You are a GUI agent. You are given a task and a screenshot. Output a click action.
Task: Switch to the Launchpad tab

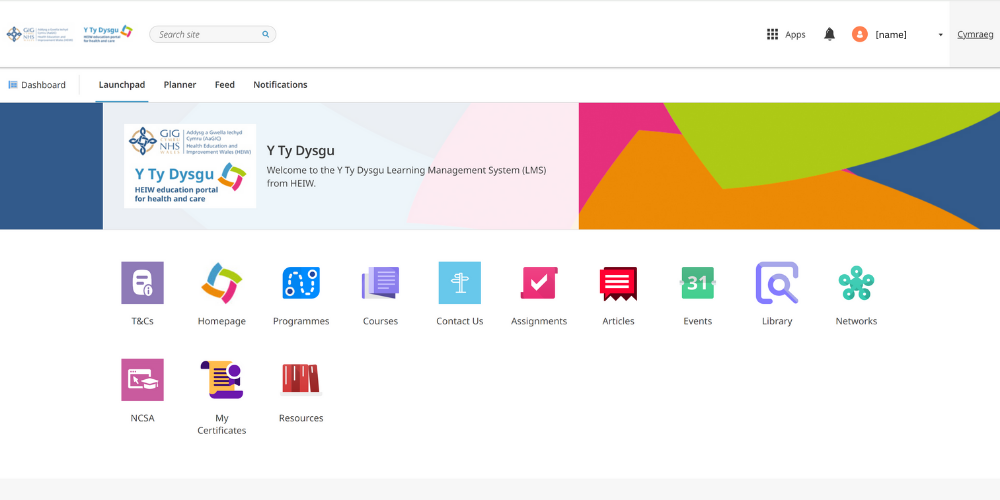122,85
